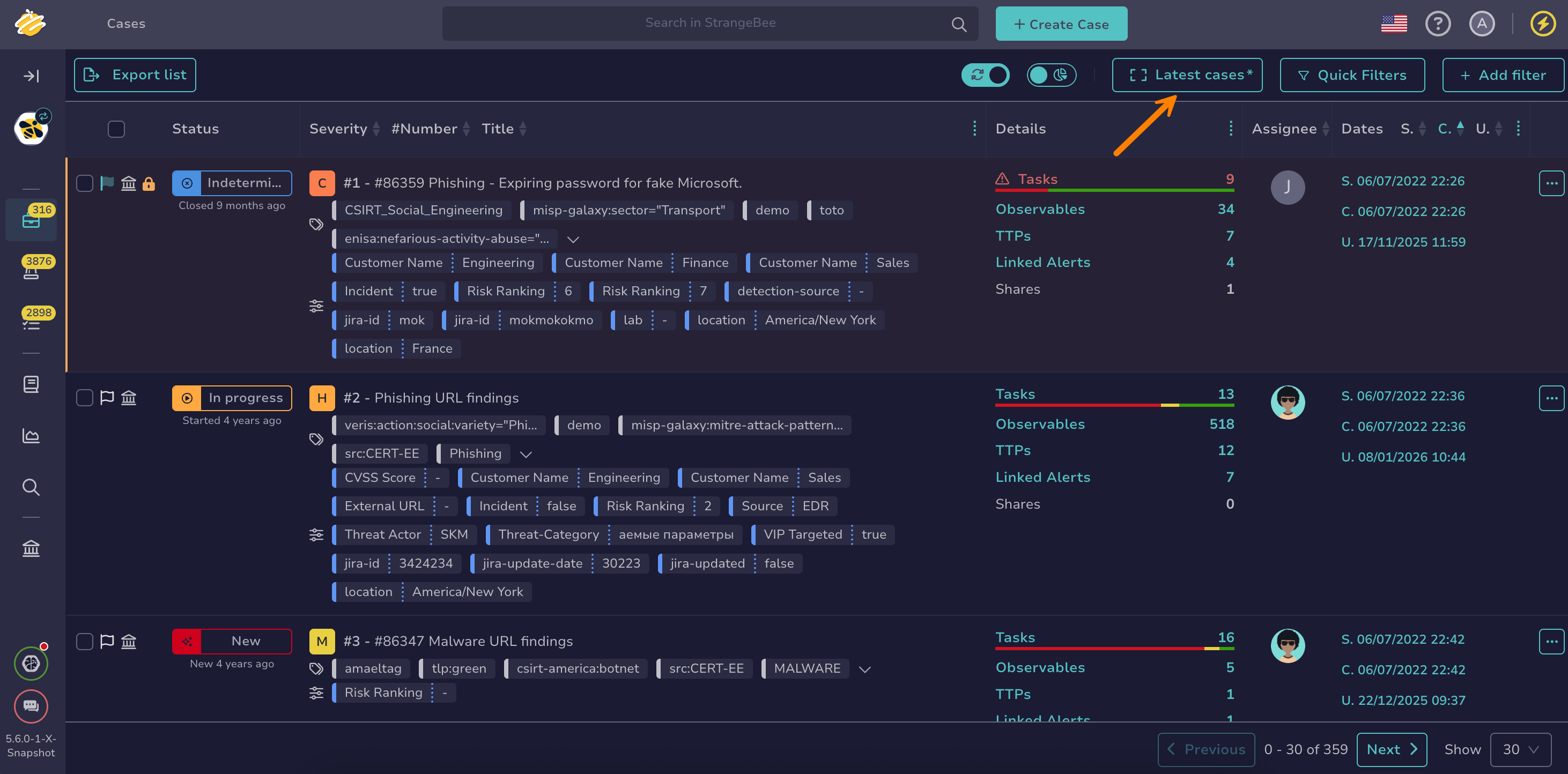Image resolution: width=1568 pixels, height=774 pixels.
Task: Expand hidden tags after MALWARE tag
Action: pos(864,669)
